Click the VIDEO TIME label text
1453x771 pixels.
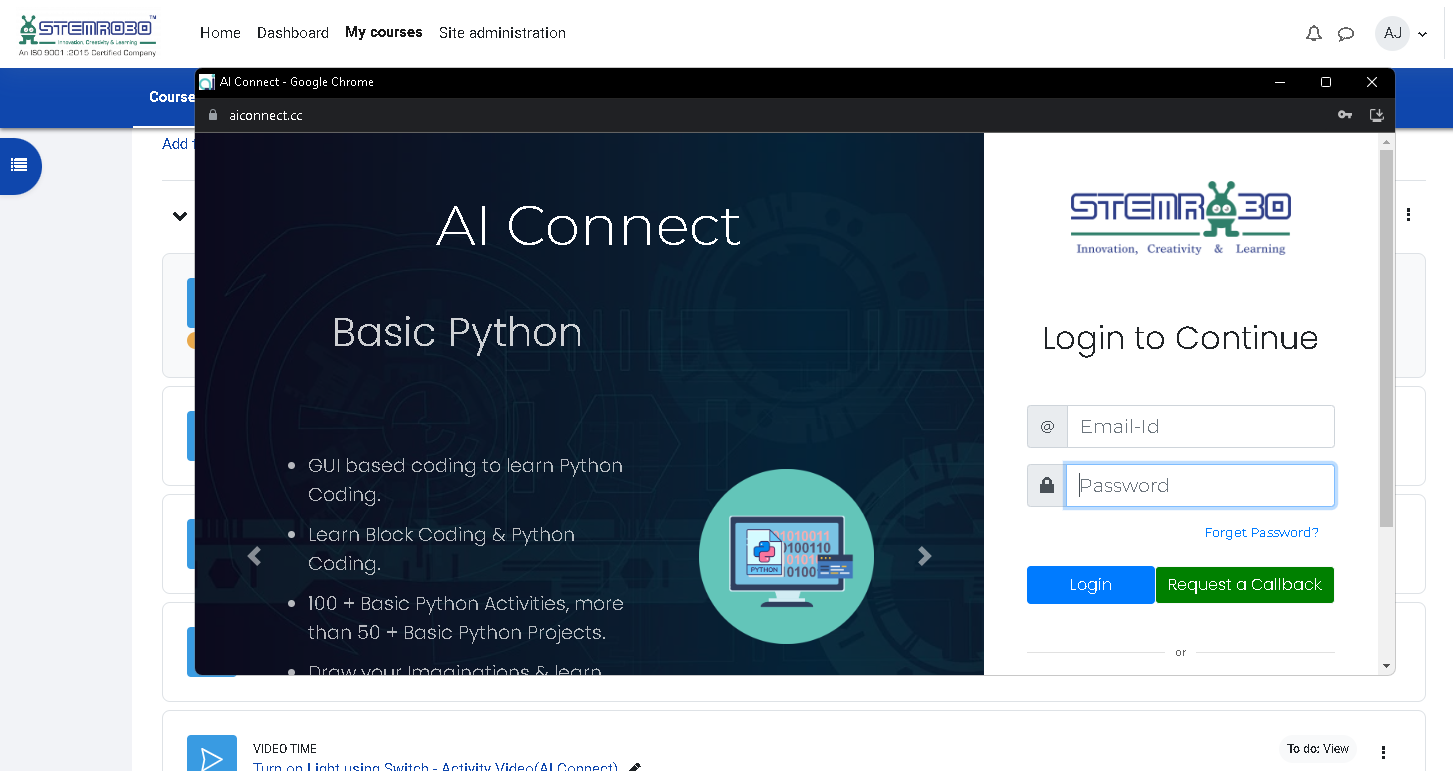point(285,748)
